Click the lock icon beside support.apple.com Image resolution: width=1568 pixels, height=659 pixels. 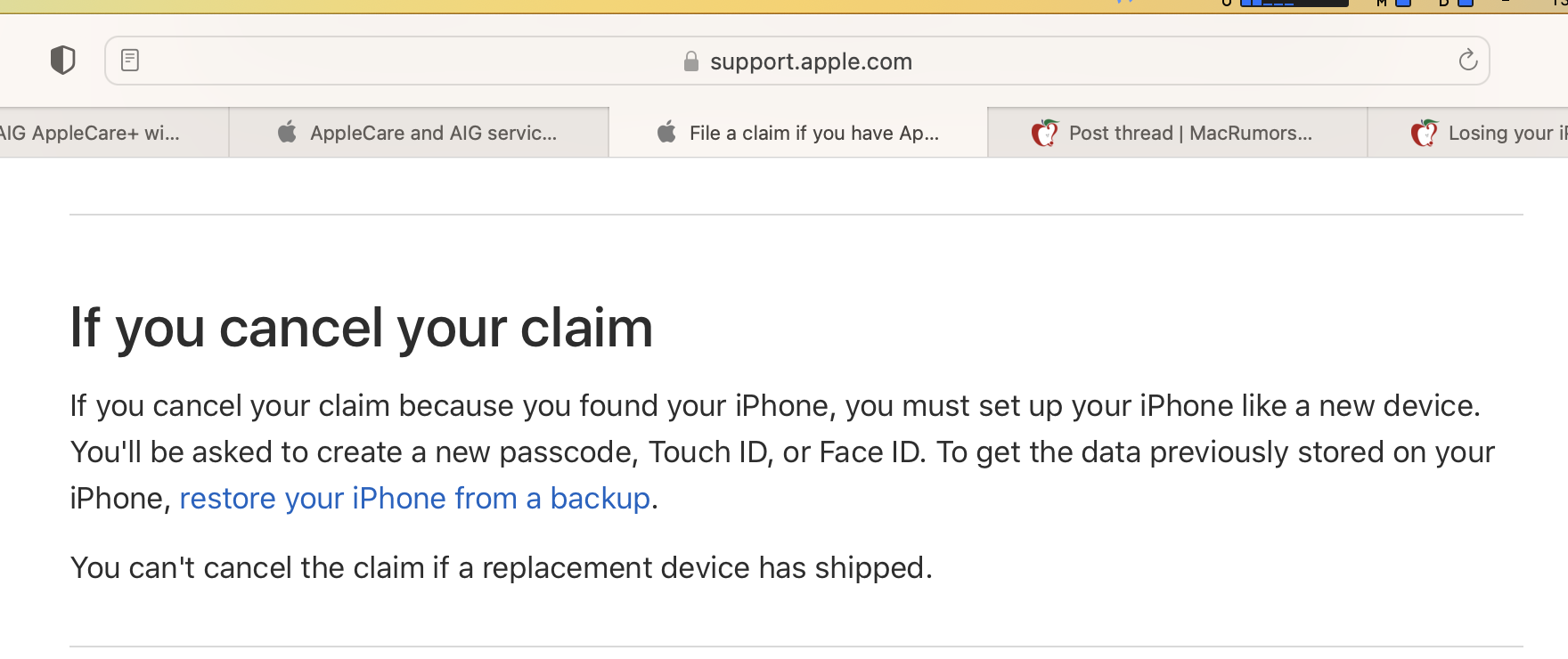(690, 61)
